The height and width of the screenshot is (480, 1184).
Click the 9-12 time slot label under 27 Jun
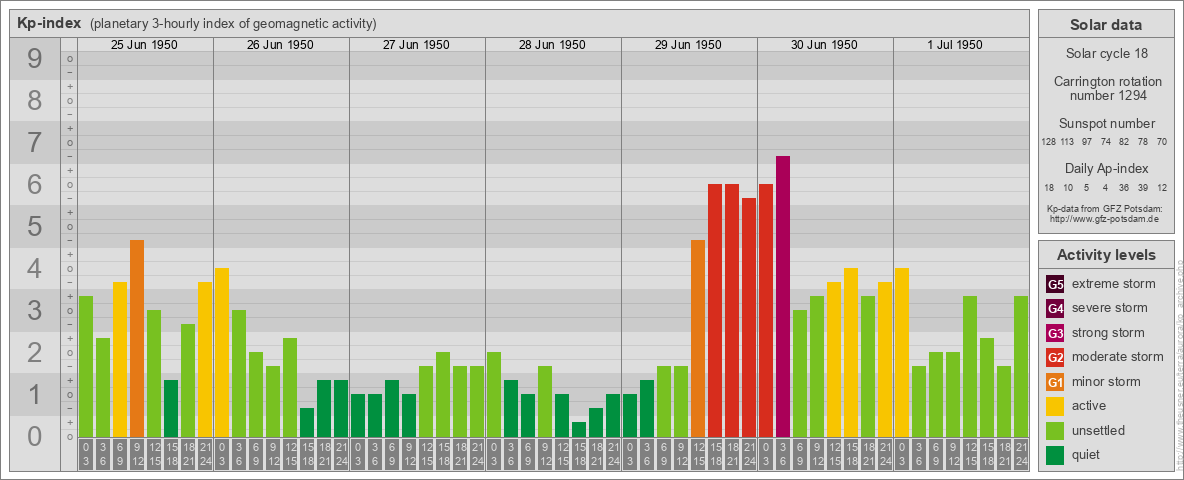(x=409, y=455)
